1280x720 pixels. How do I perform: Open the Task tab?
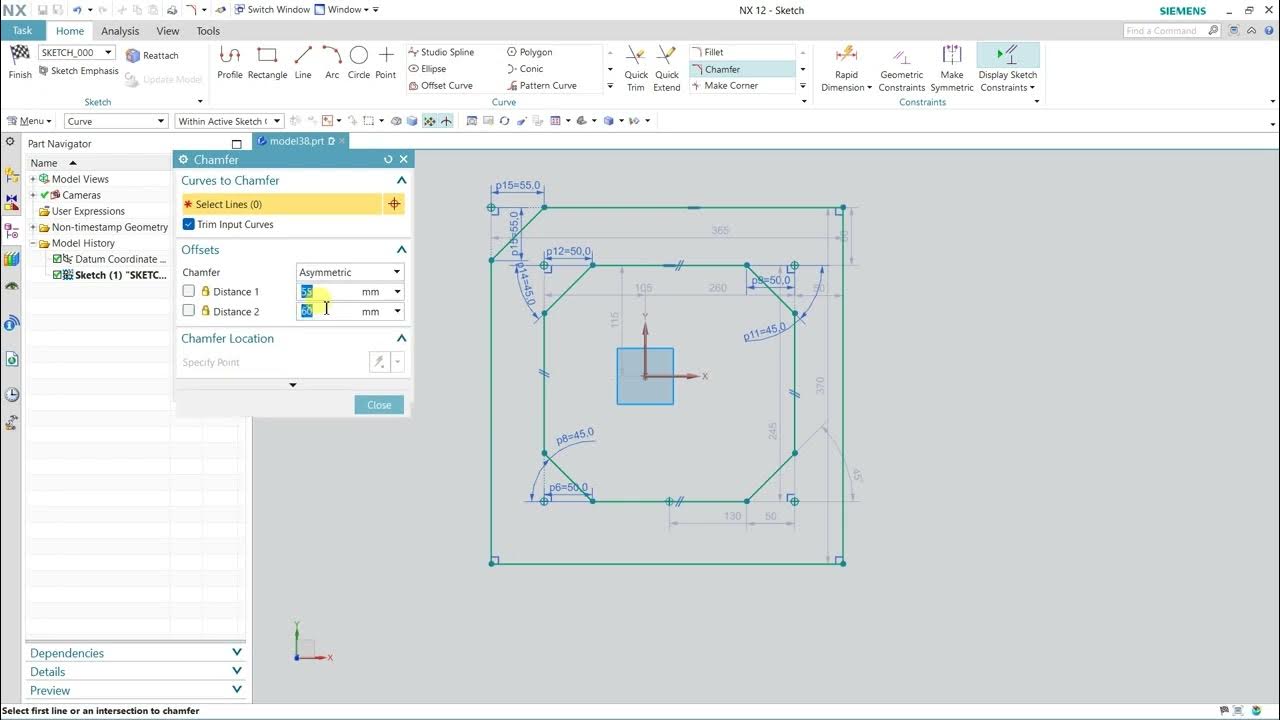[x=22, y=31]
